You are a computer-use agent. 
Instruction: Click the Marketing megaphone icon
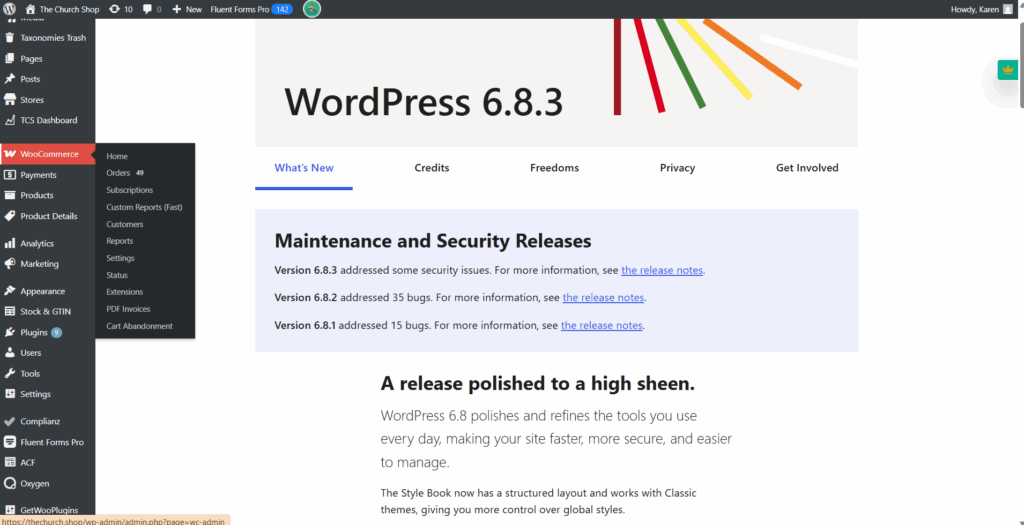10,264
